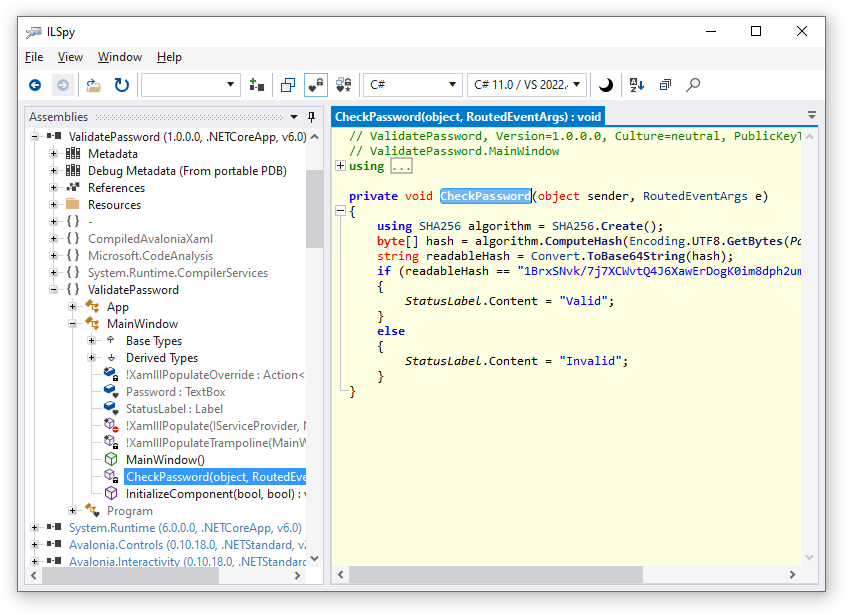Open the Window menu
The height and width of the screenshot is (614, 847).
[119, 57]
